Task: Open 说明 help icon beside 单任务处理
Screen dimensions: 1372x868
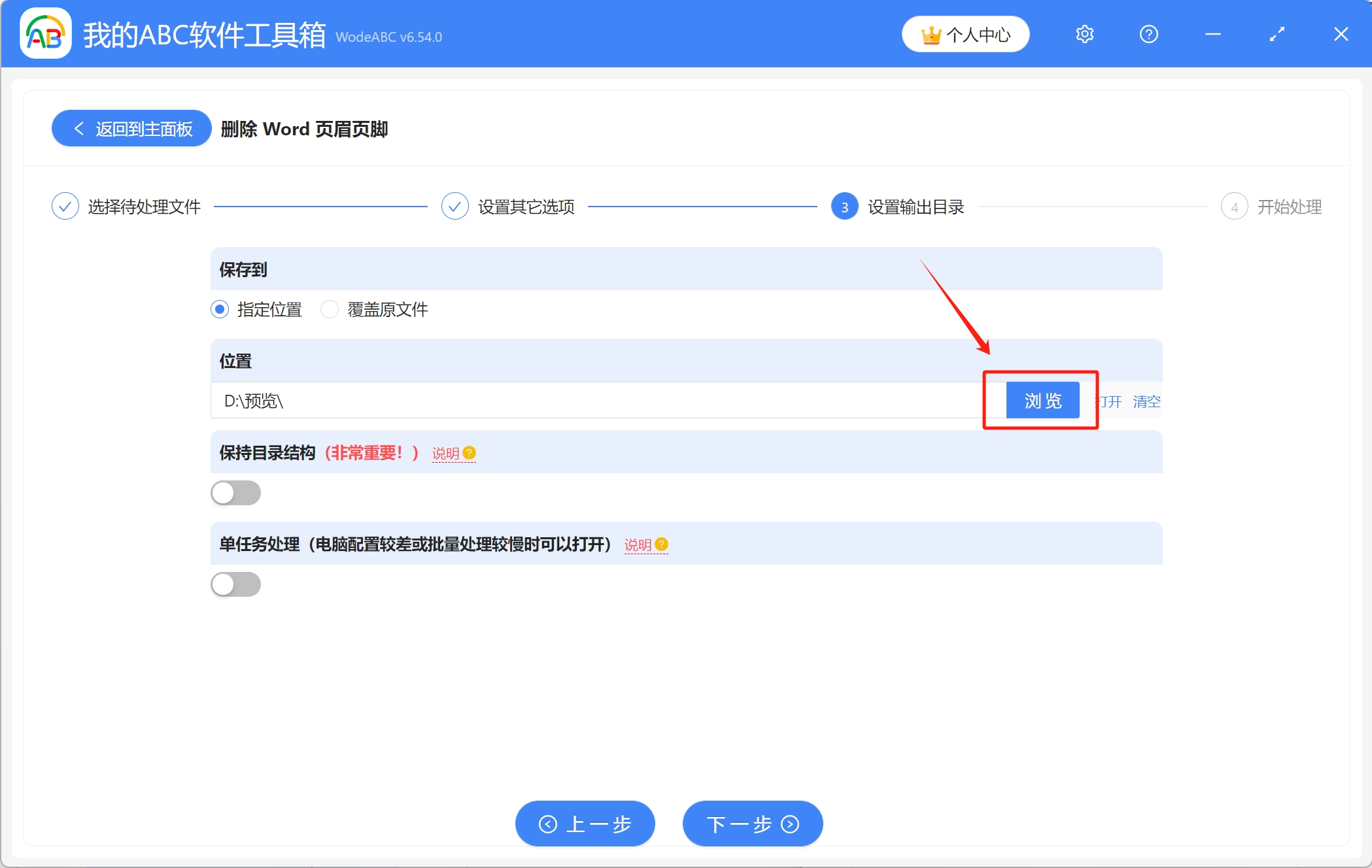Action: tap(661, 544)
